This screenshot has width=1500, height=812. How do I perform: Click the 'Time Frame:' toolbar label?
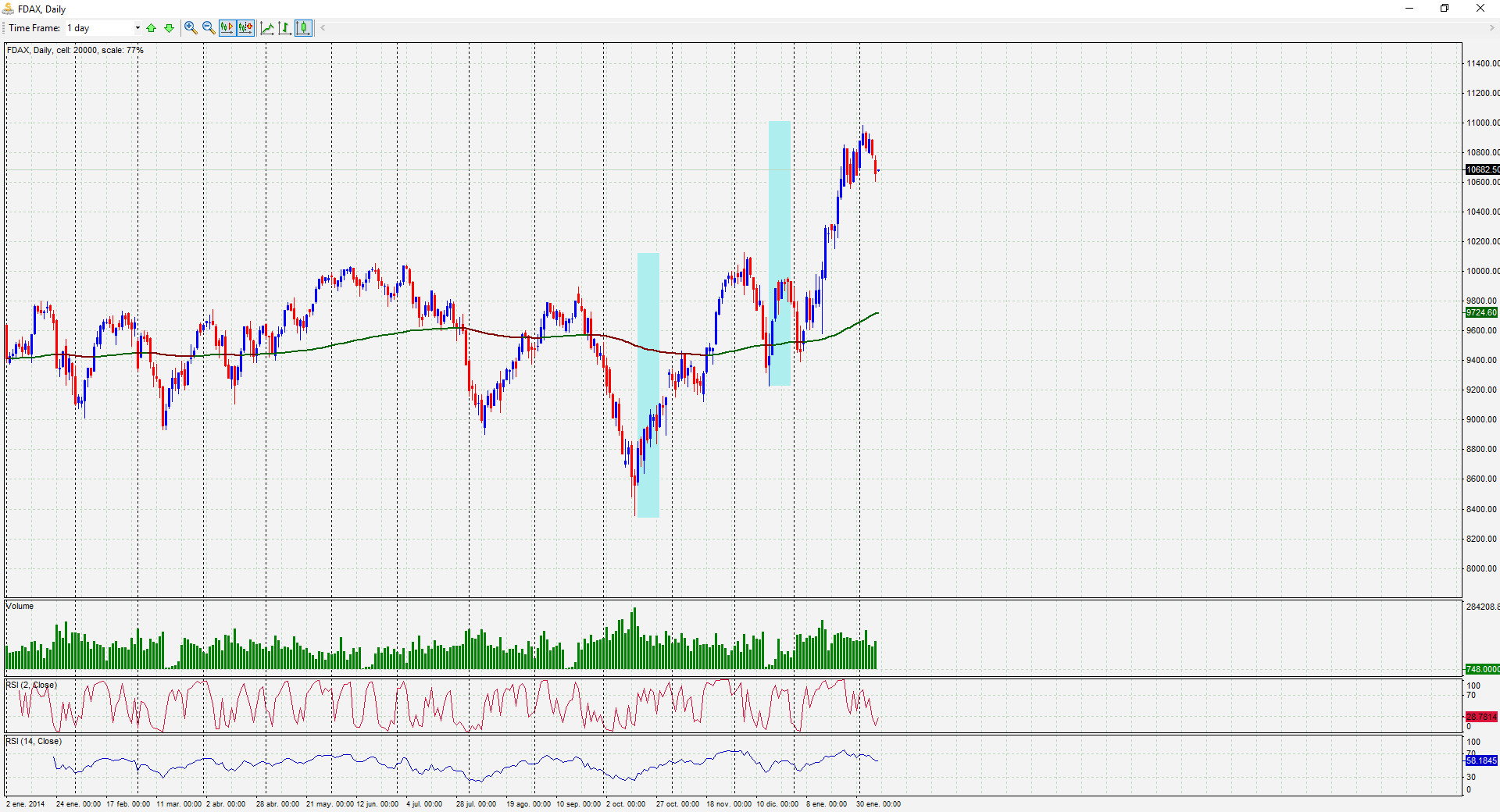[x=34, y=28]
